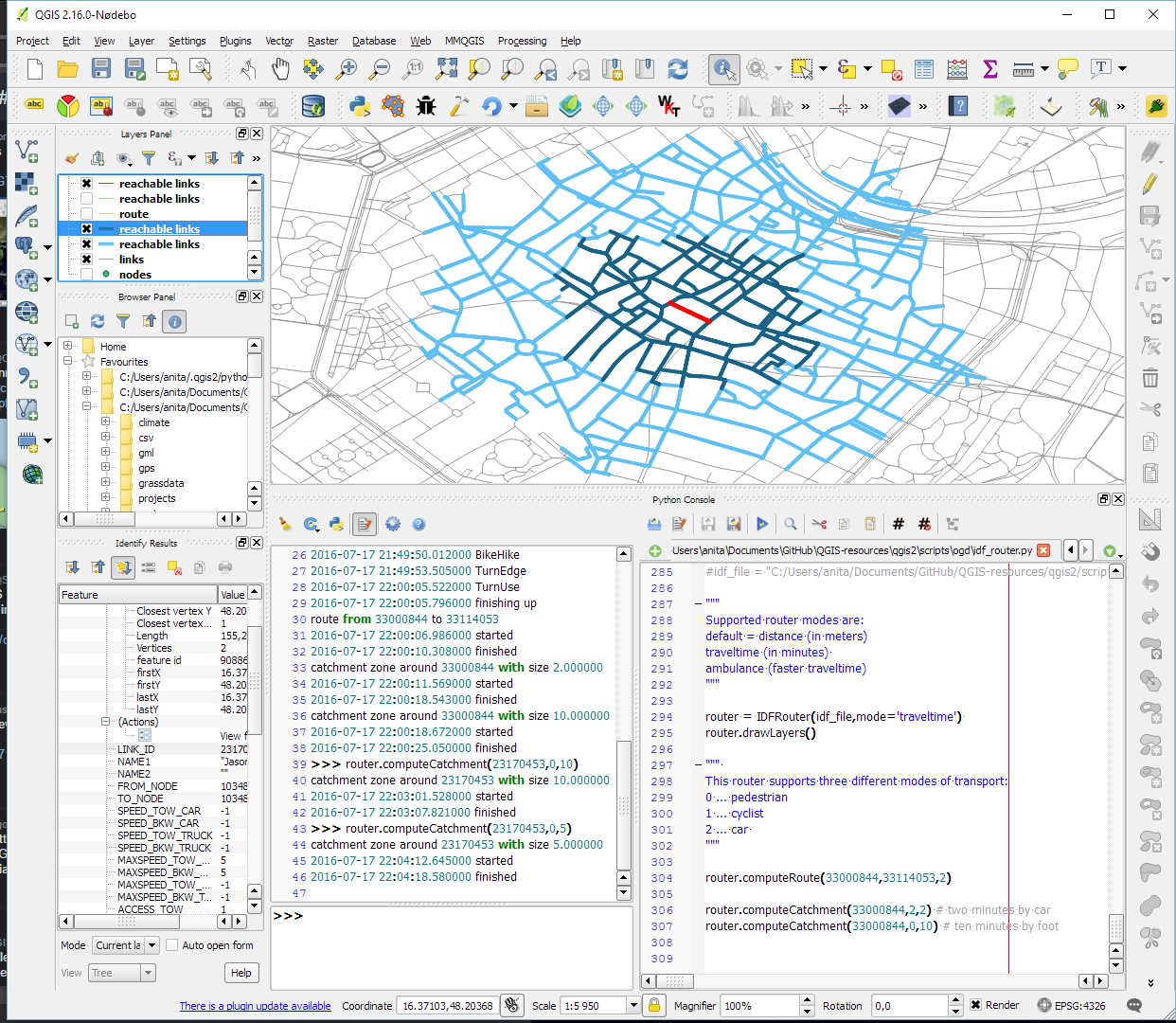Open the Python console from the toolbar
Image resolution: width=1176 pixels, height=1023 pixels.
tap(359, 106)
